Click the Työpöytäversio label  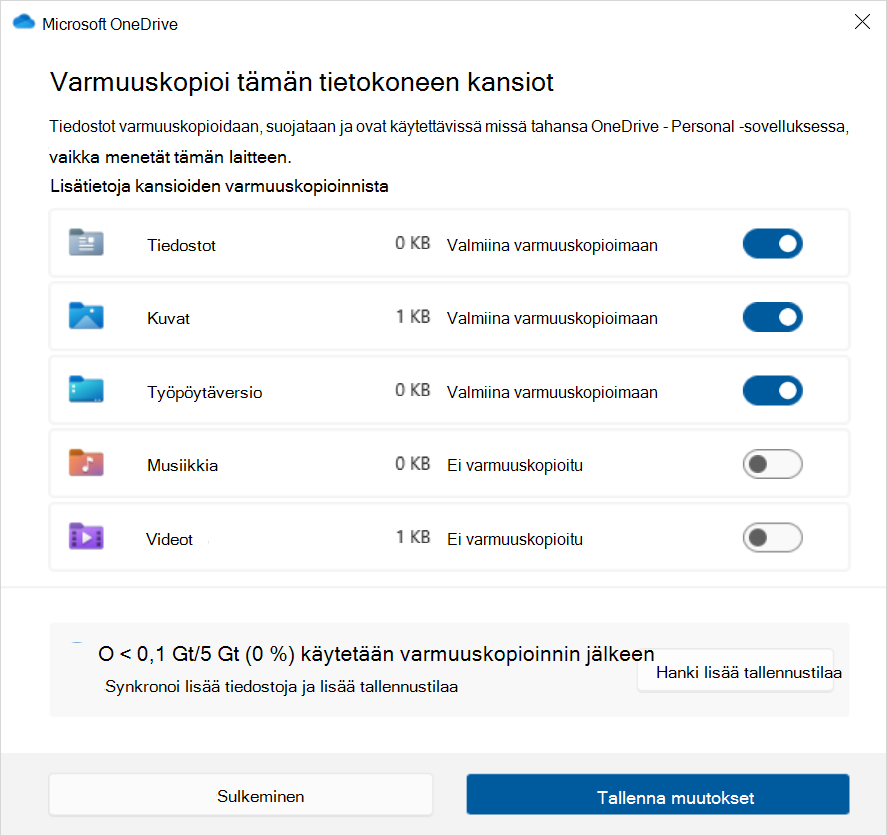[x=205, y=392]
